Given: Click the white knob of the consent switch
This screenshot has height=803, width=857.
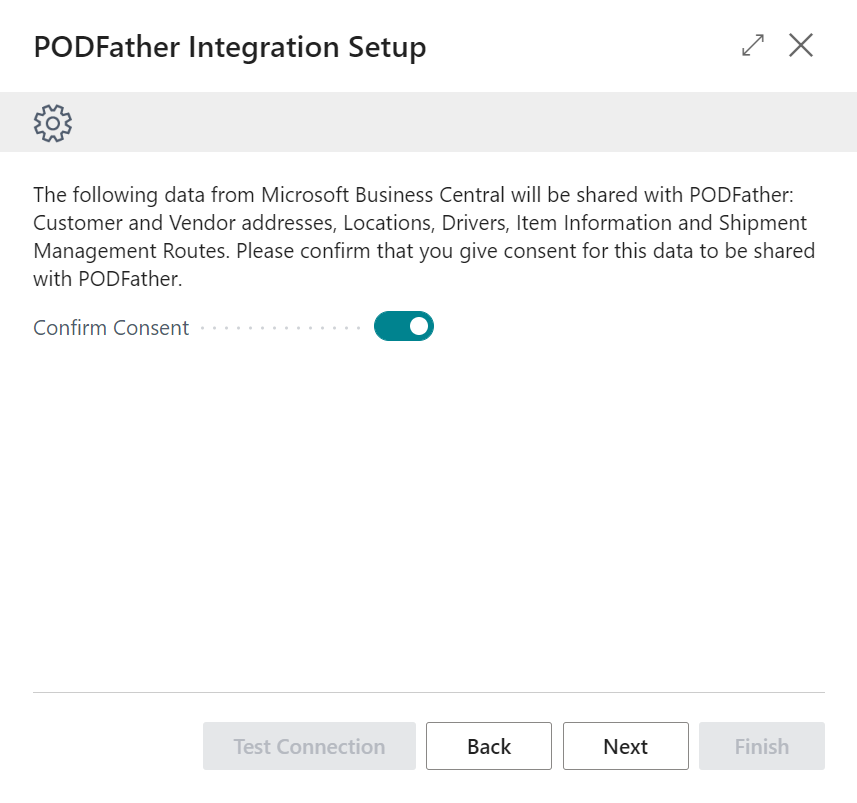Looking at the screenshot, I should pos(419,326).
